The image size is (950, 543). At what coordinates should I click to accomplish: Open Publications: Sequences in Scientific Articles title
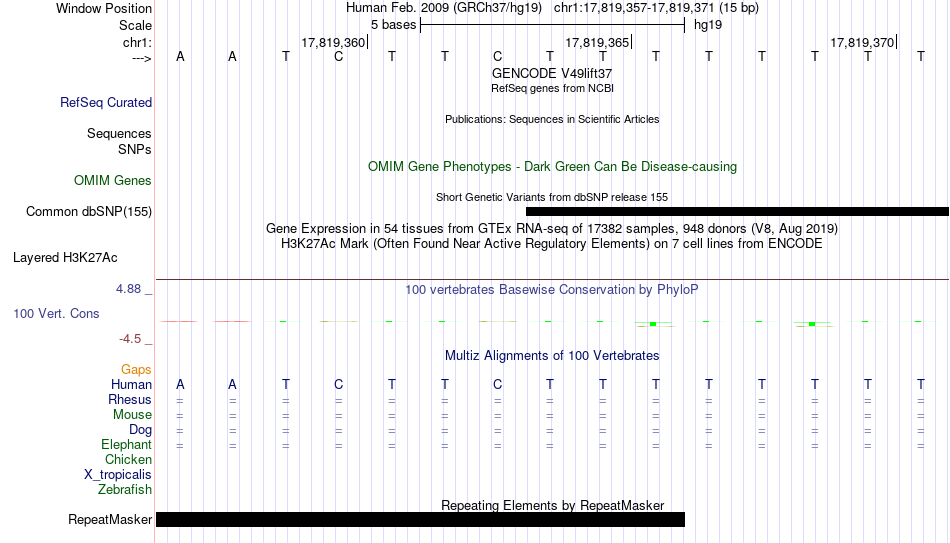(552, 119)
